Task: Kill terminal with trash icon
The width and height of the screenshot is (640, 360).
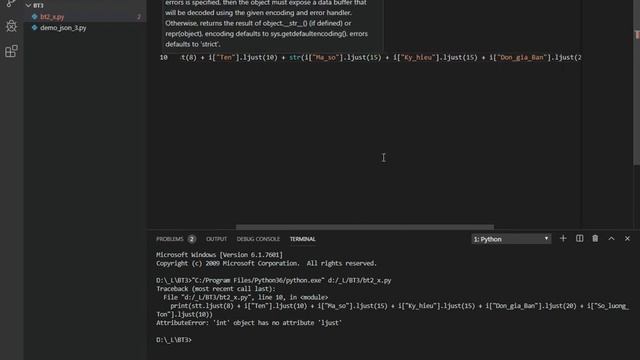Action: (595, 238)
